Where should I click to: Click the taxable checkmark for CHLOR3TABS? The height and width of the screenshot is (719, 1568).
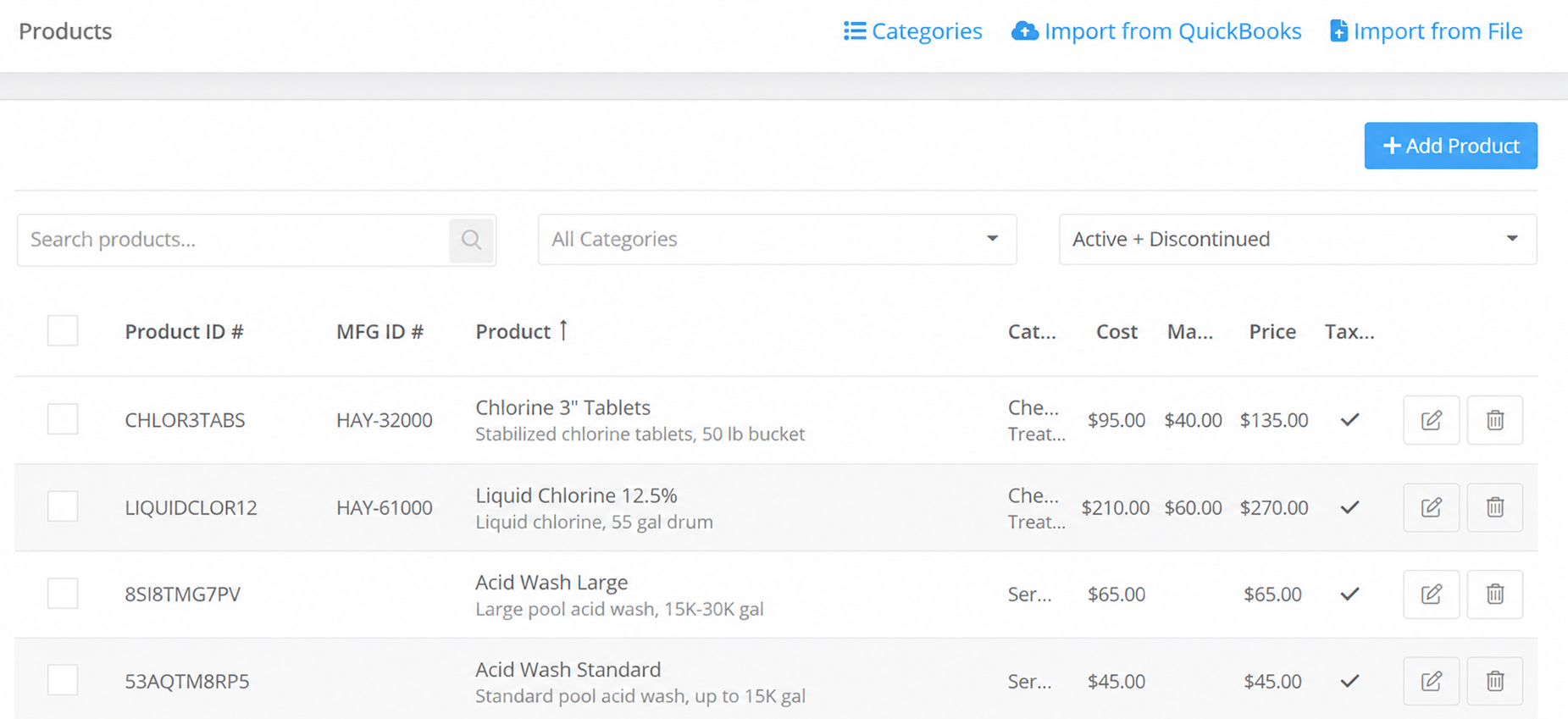click(1349, 420)
